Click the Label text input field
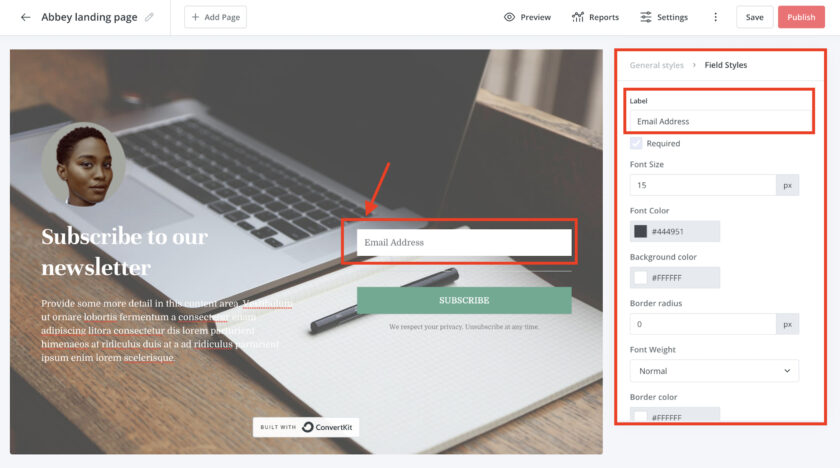840x468 pixels. coord(719,122)
